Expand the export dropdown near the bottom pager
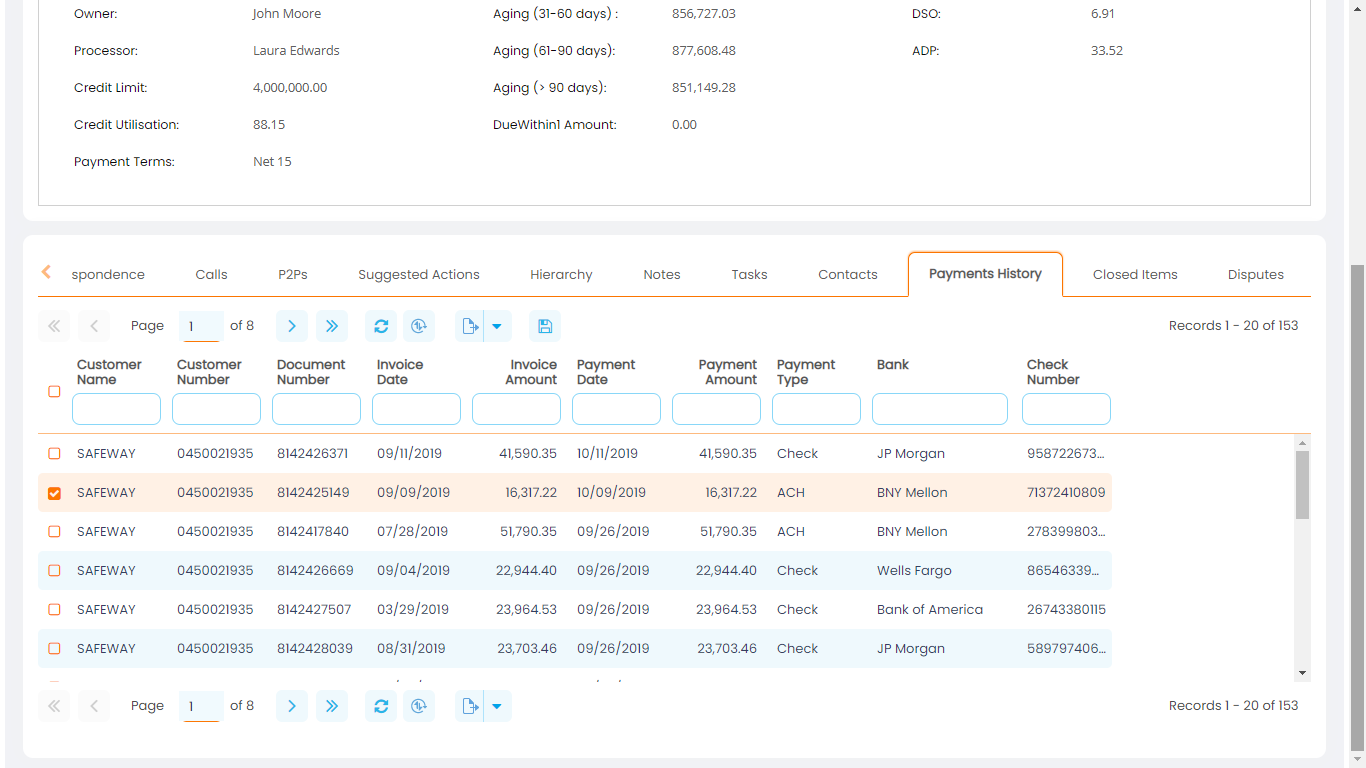The width and height of the screenshot is (1366, 768). tap(497, 705)
